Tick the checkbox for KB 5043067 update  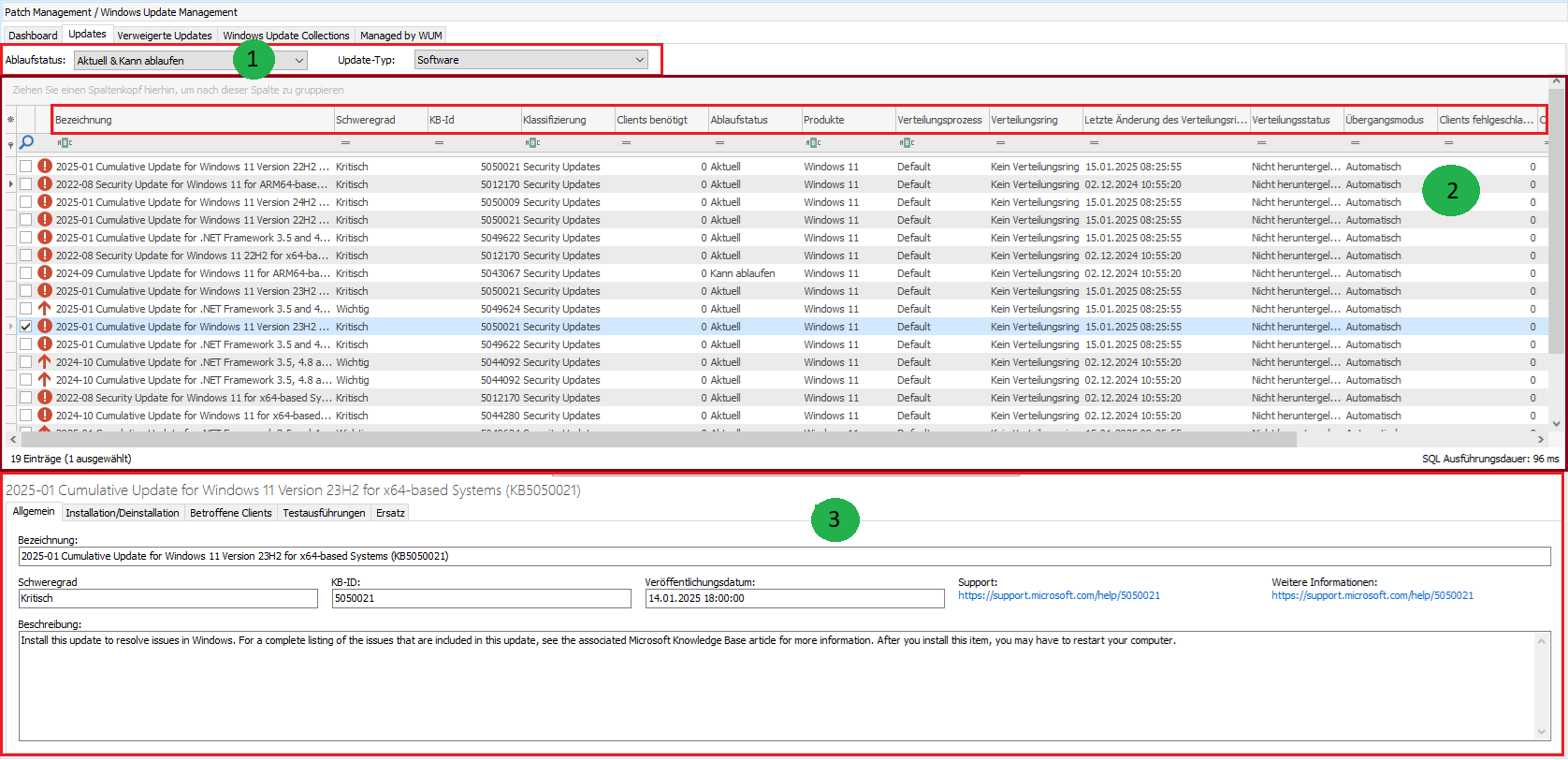[x=26, y=273]
